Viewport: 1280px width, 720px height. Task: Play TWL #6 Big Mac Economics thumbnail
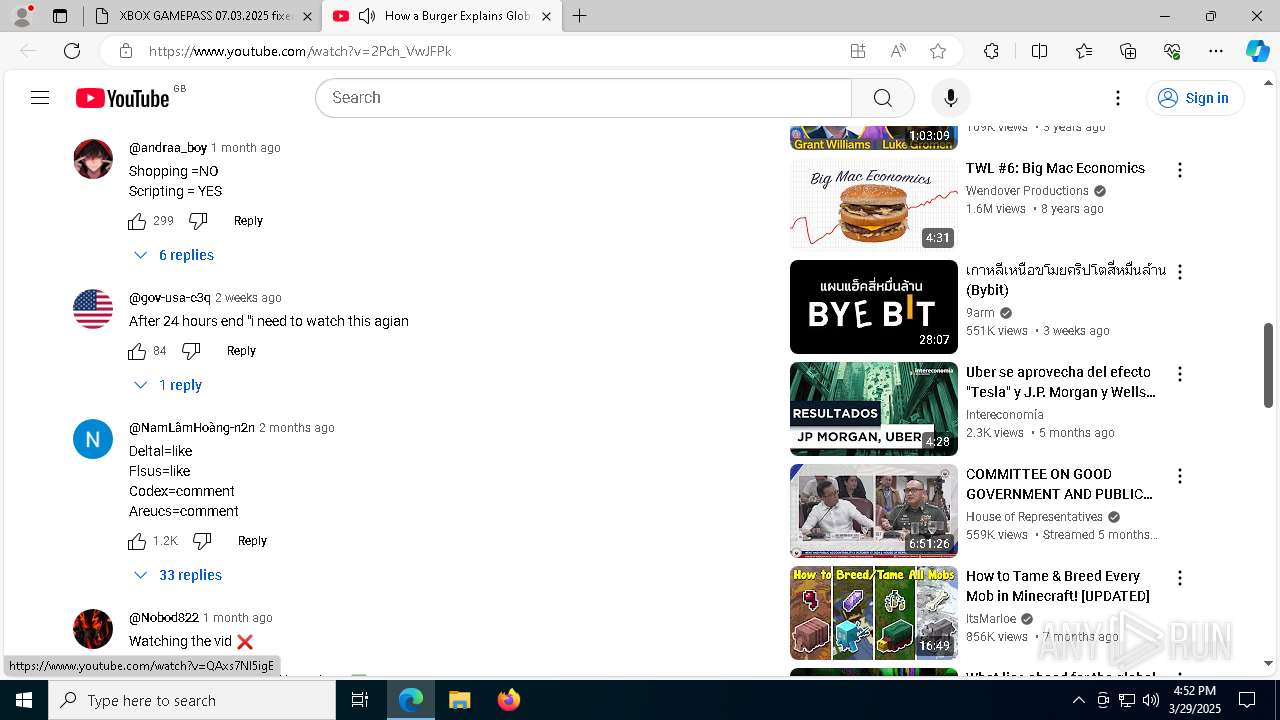coord(874,204)
